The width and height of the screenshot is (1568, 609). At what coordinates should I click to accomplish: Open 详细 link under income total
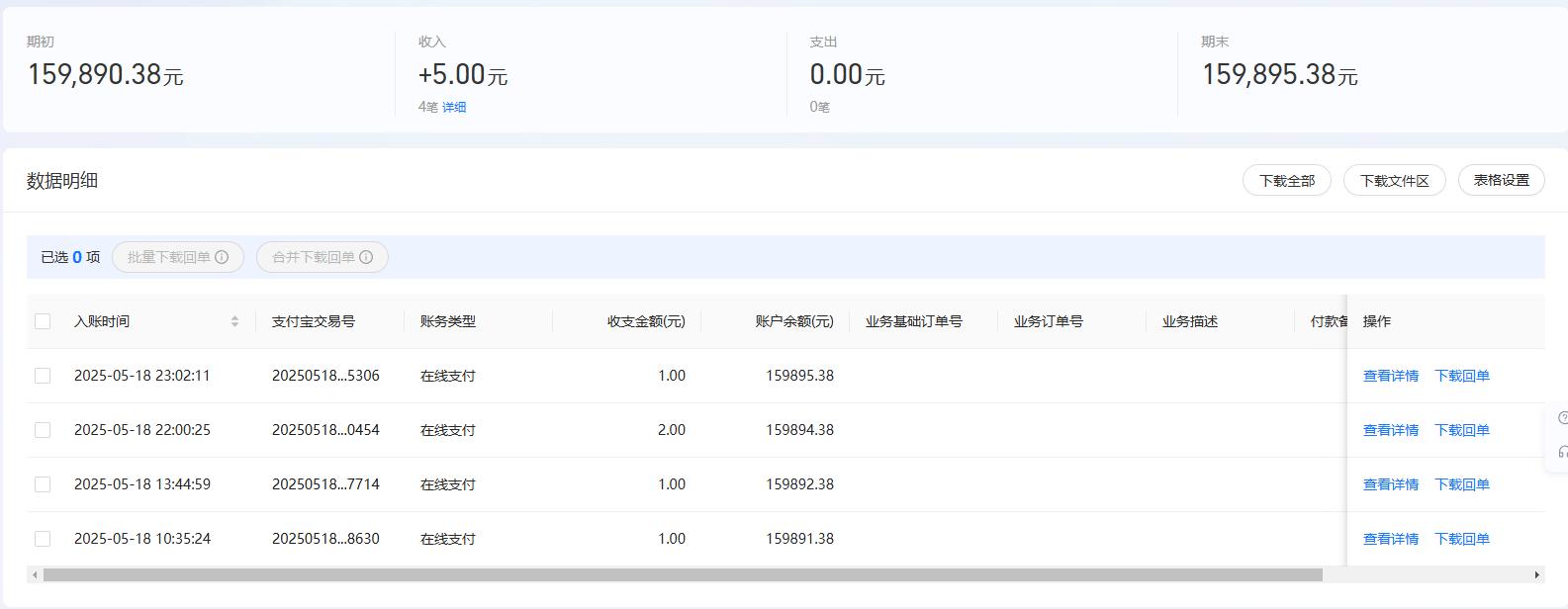(x=454, y=107)
